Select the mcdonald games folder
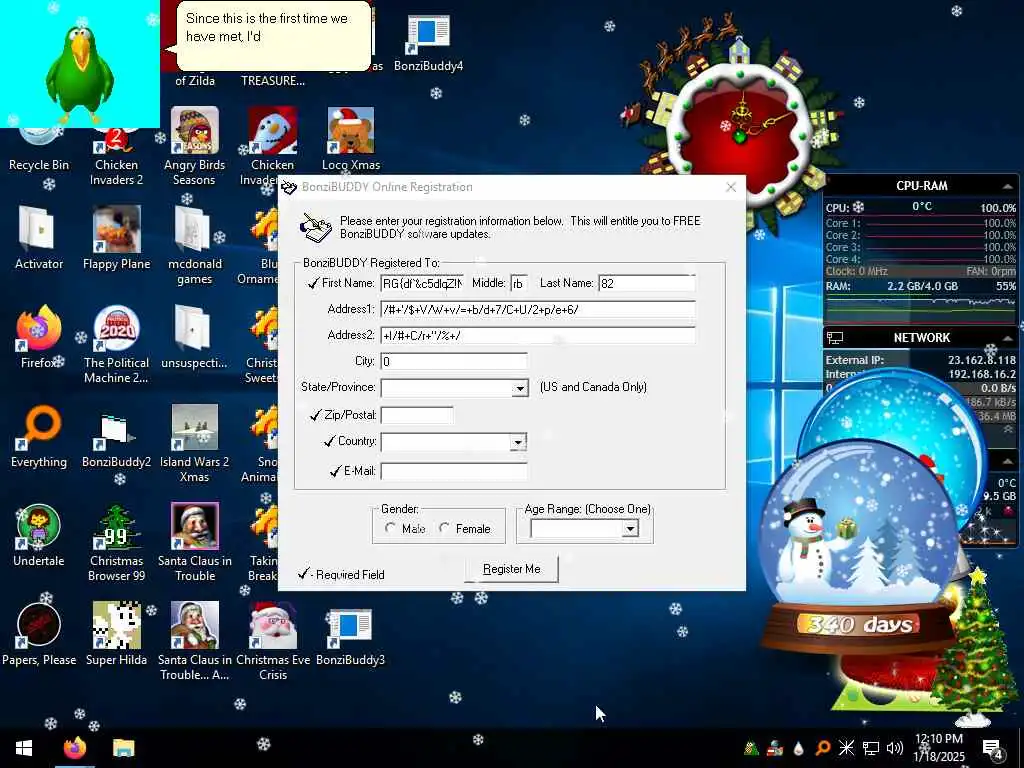Image resolution: width=1024 pixels, height=768 pixels. [x=194, y=246]
